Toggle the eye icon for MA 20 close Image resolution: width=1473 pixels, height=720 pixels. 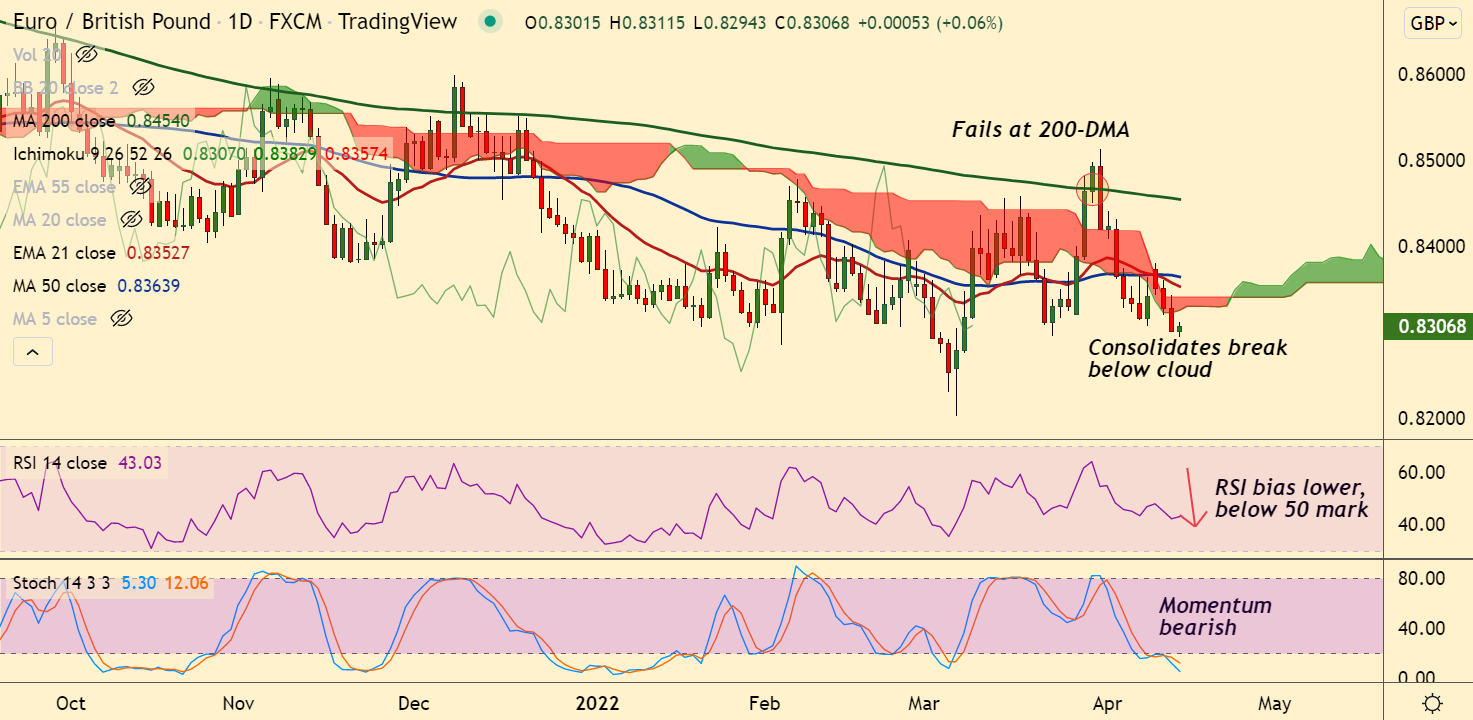click(x=130, y=220)
